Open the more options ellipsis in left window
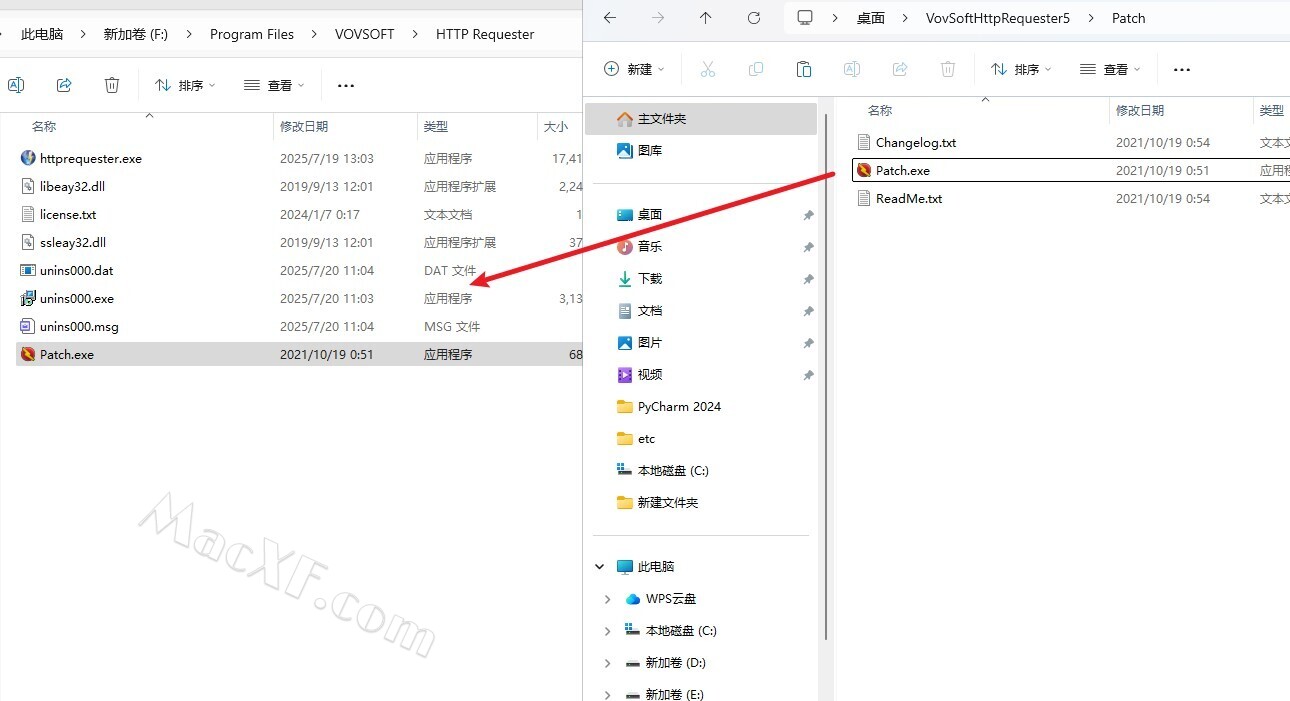The height and width of the screenshot is (701, 1290). tap(346, 85)
